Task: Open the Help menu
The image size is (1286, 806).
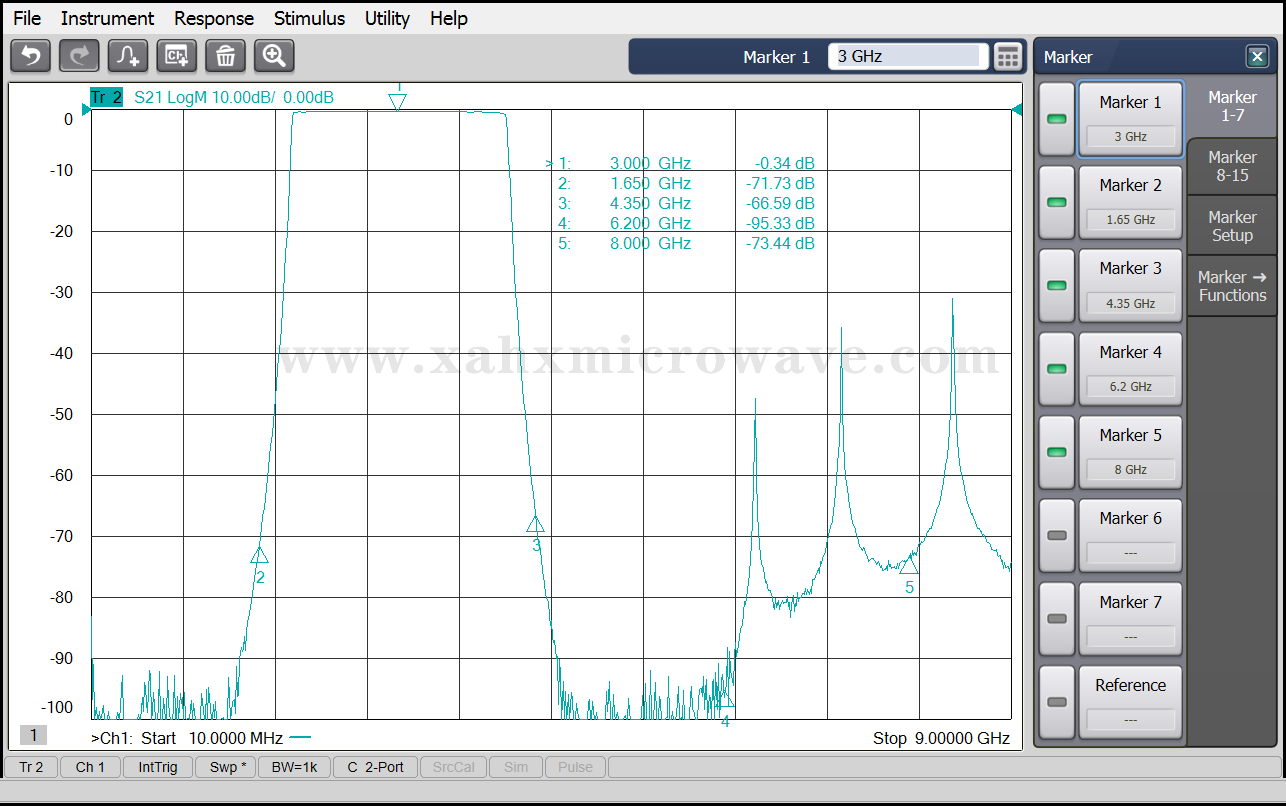Action: (449, 18)
